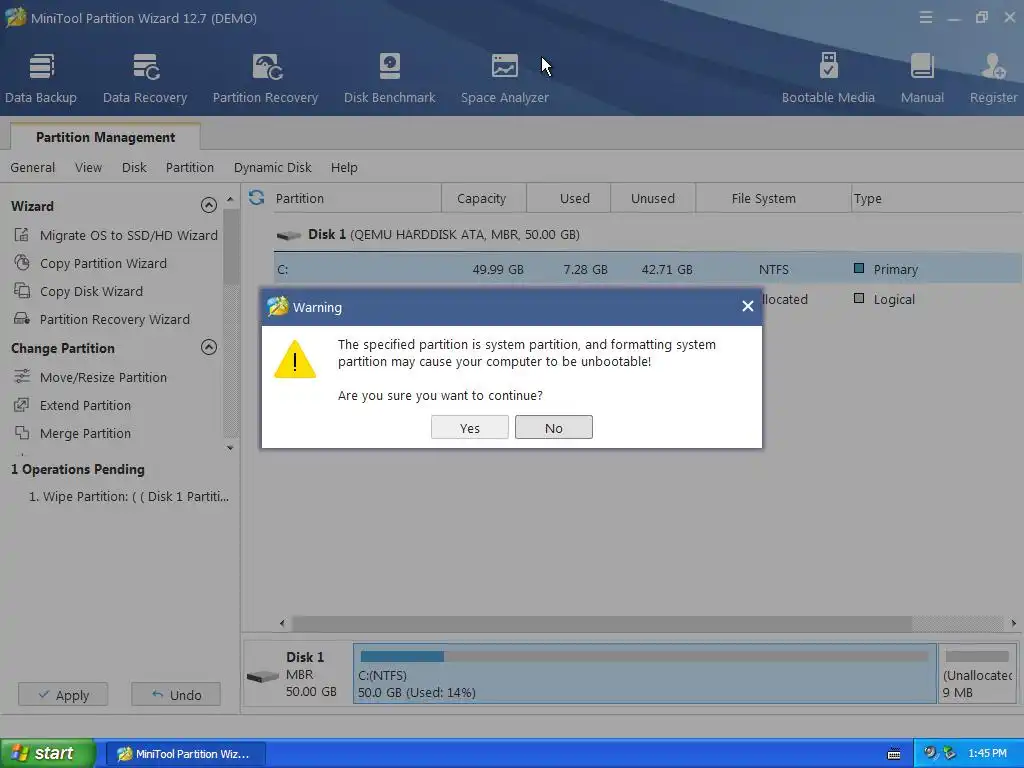Close the Warning dialog
Screen dimensions: 1024x768
(x=748, y=306)
